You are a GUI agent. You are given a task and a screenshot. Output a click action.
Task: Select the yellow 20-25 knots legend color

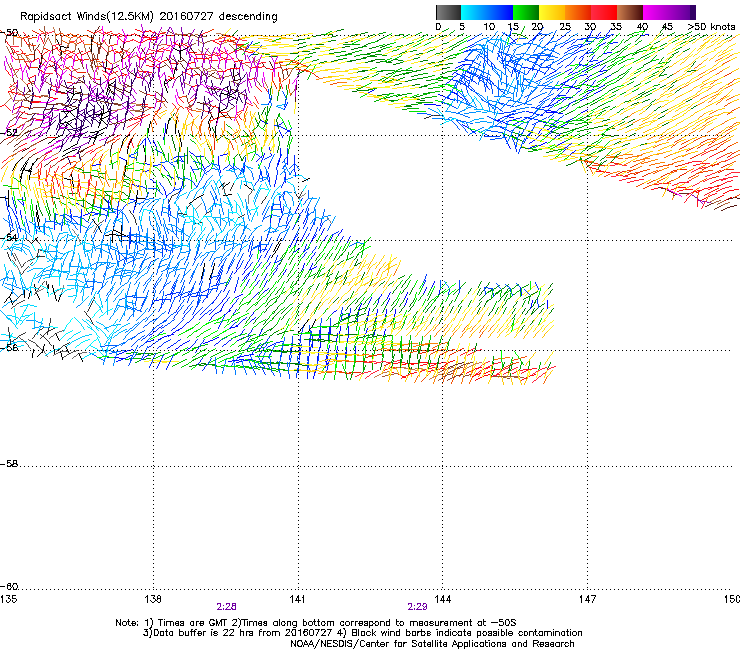[552, 12]
